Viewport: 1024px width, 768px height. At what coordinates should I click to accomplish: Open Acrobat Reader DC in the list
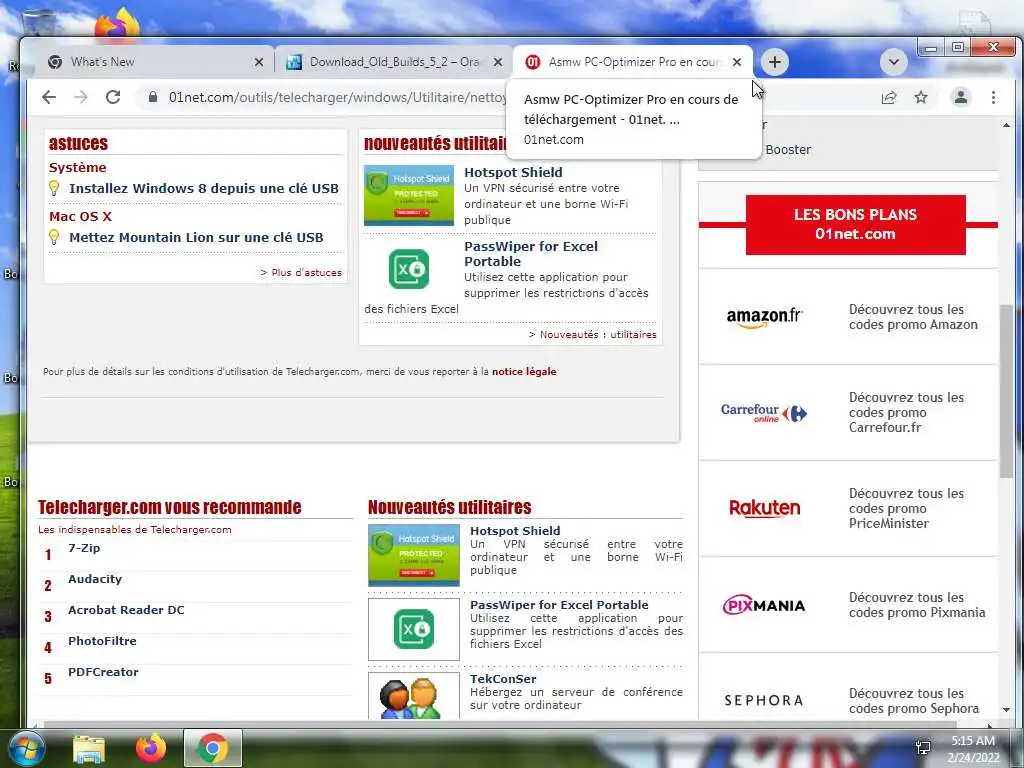pos(126,610)
